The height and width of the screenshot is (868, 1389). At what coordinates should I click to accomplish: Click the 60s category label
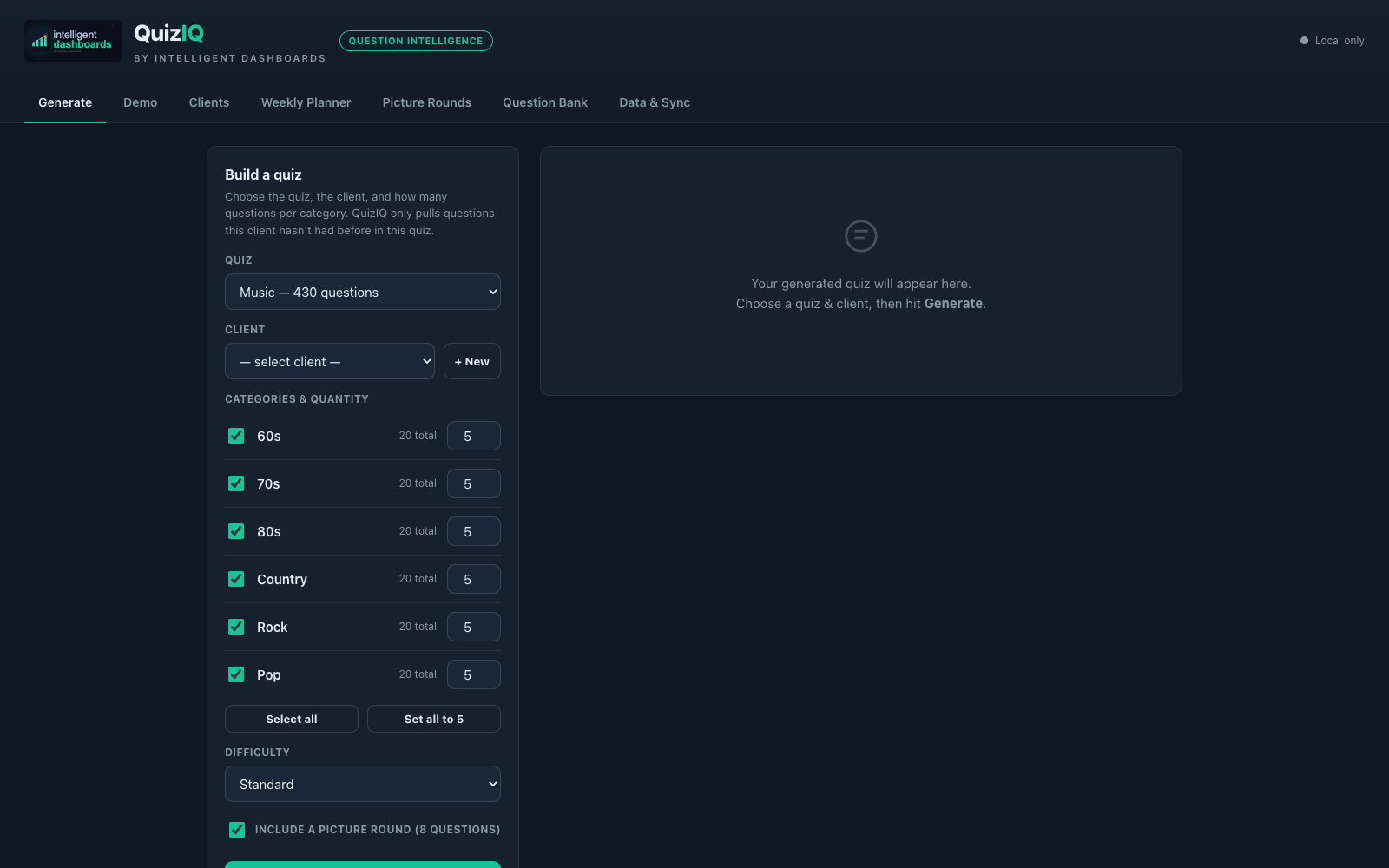[x=269, y=436]
